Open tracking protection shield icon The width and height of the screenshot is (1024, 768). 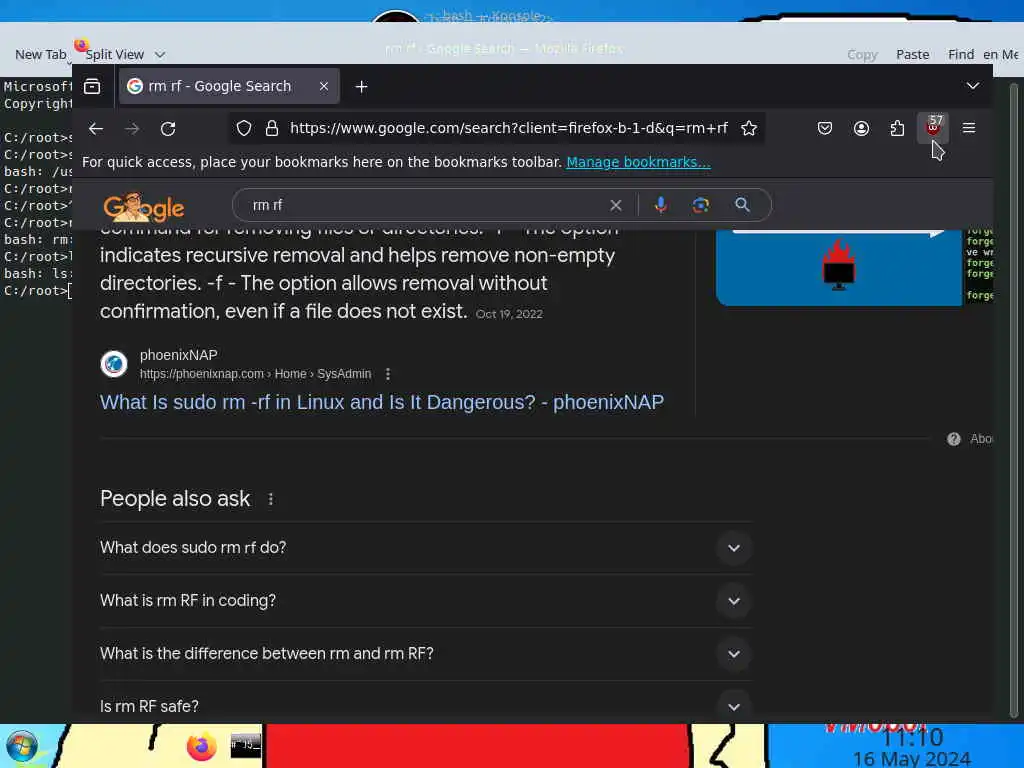(x=244, y=129)
